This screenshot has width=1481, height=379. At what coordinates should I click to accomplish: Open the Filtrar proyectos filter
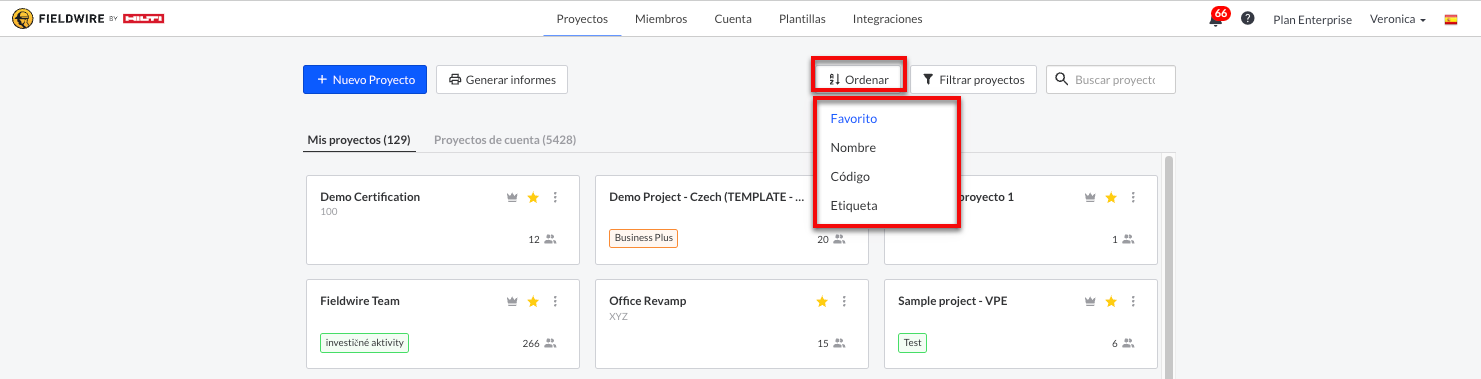tap(973, 80)
